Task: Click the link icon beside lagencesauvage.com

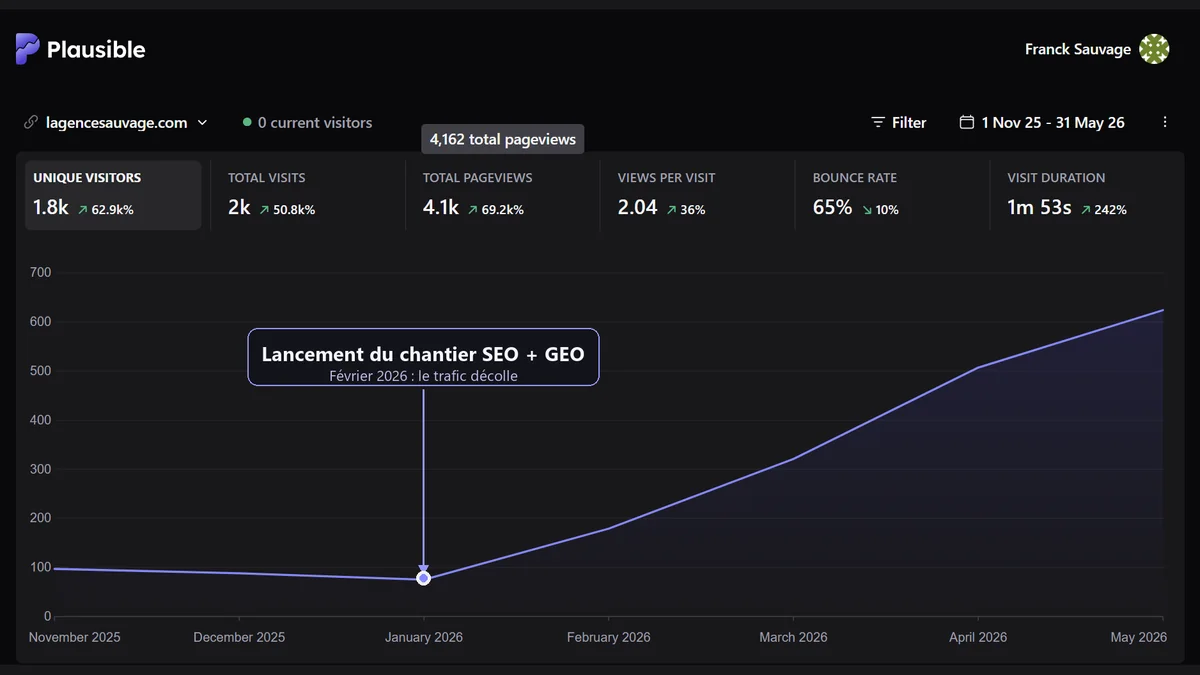Action: (x=31, y=123)
